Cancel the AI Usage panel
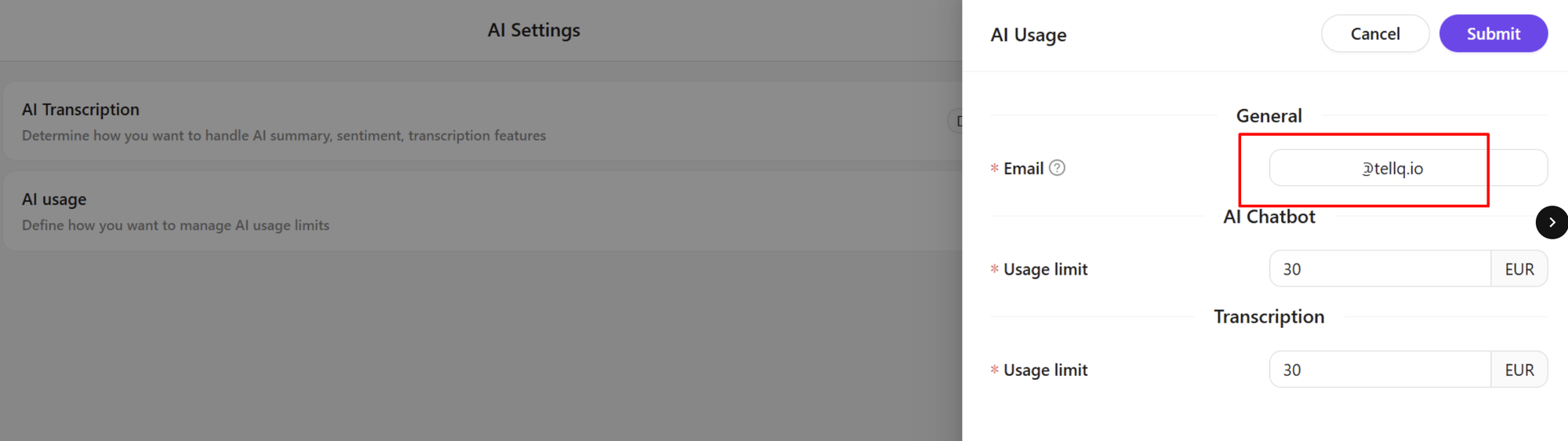 coord(1375,34)
